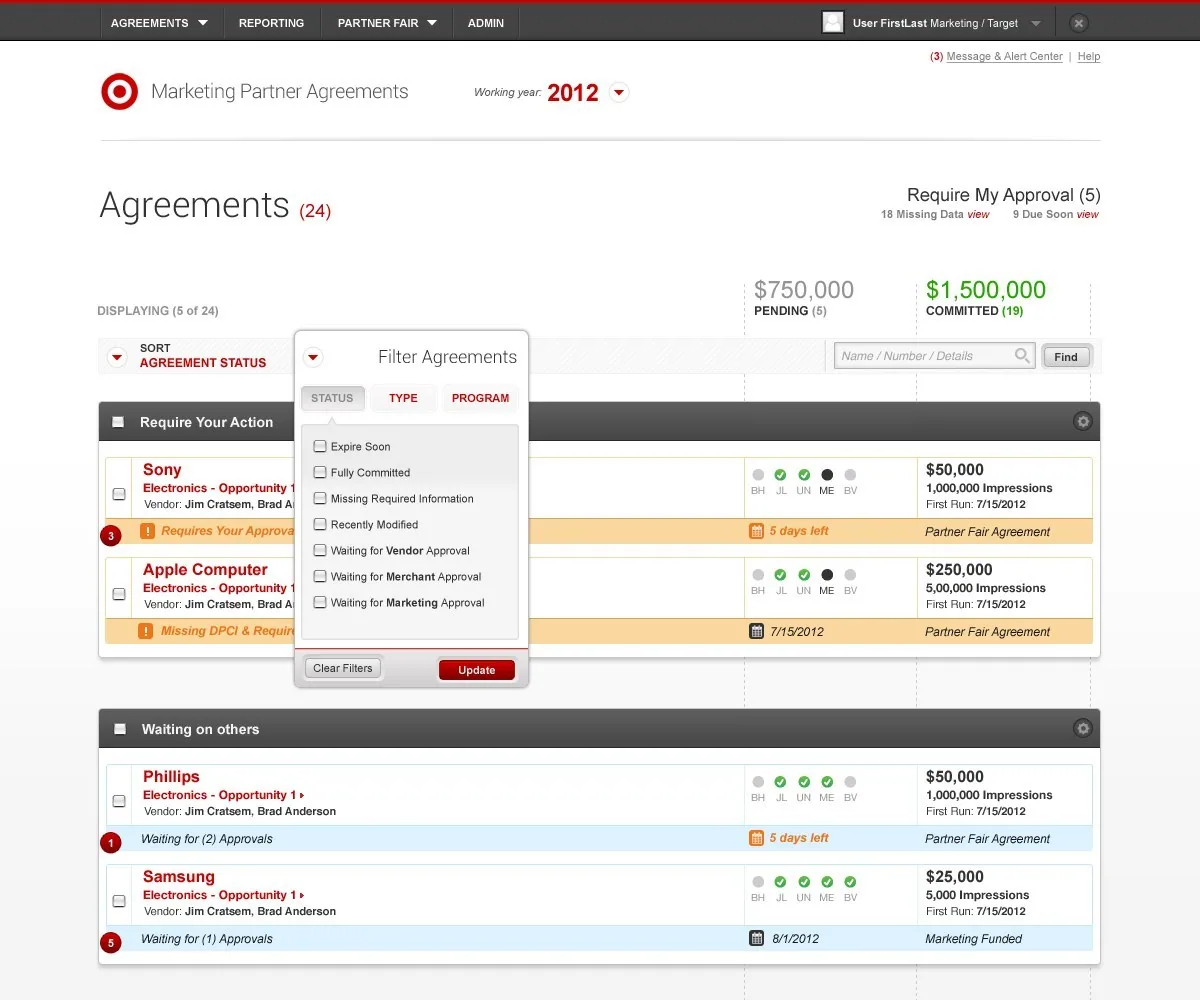Click the Sony ME dark status dot
Image resolution: width=1200 pixels, height=1000 pixels.
click(x=827, y=475)
